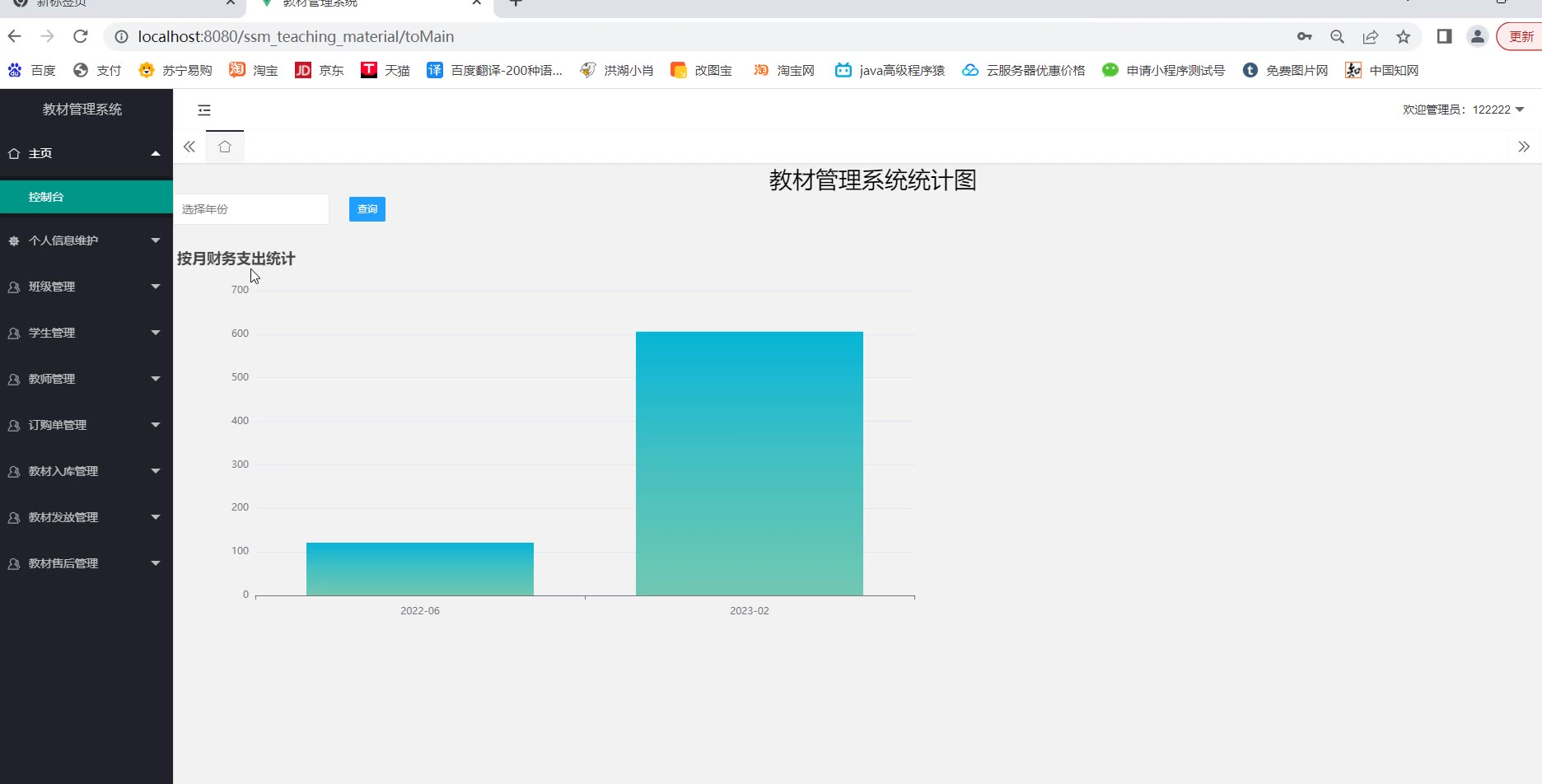This screenshot has height=784, width=1542.
Task: Click the 选择年份 input field
Action: [251, 209]
